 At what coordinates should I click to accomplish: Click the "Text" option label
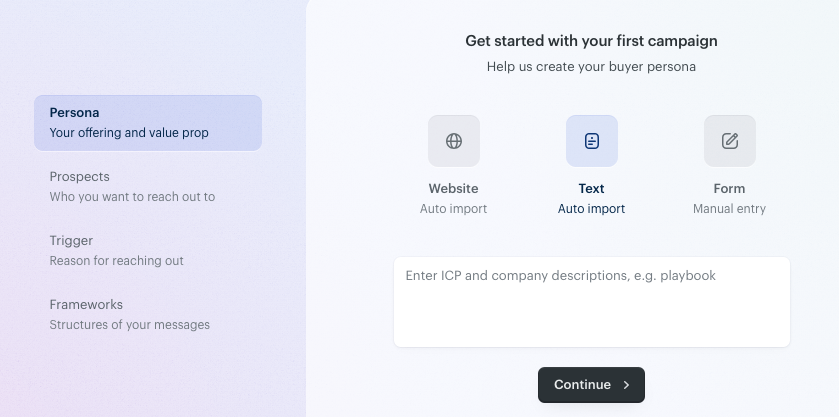[x=592, y=188]
